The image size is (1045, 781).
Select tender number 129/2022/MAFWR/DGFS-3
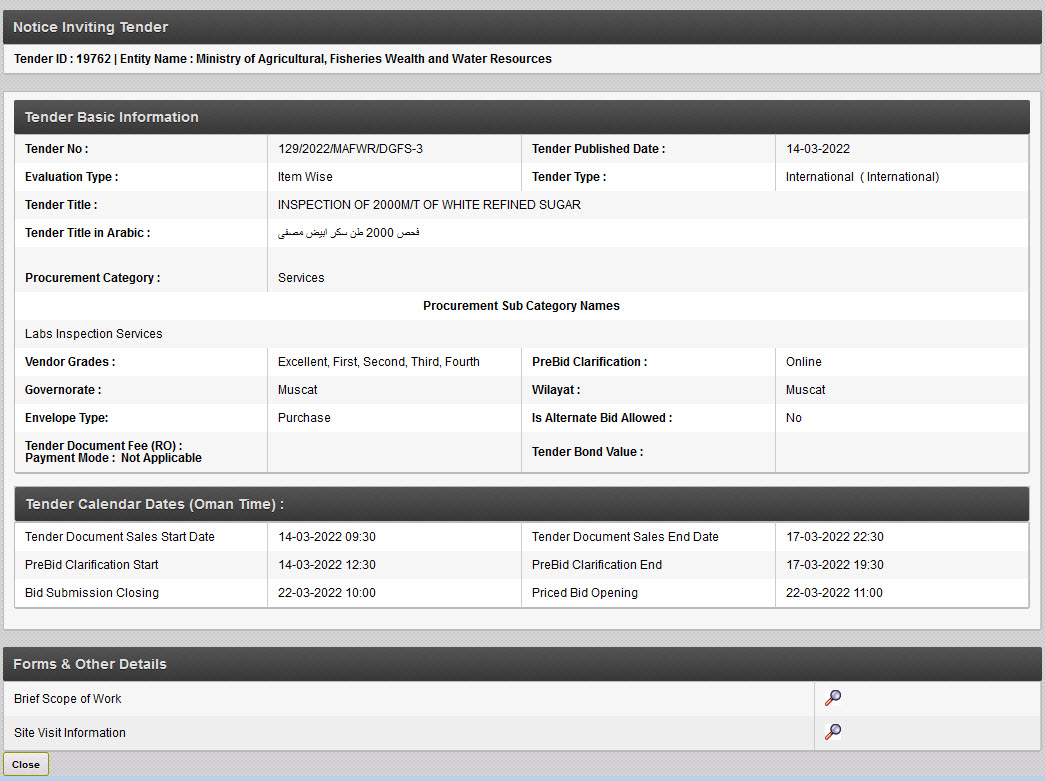(350, 149)
